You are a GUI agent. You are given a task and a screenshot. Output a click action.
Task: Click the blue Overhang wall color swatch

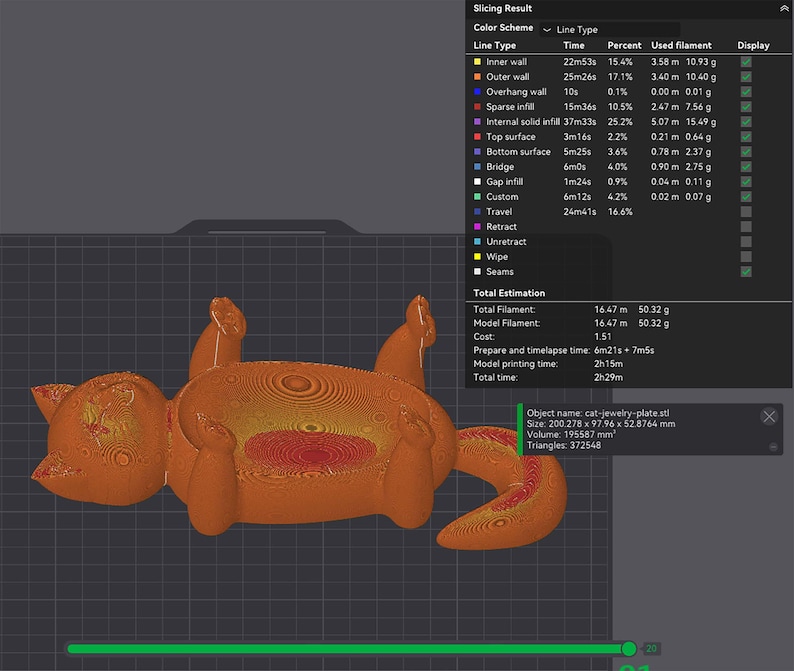click(x=477, y=92)
